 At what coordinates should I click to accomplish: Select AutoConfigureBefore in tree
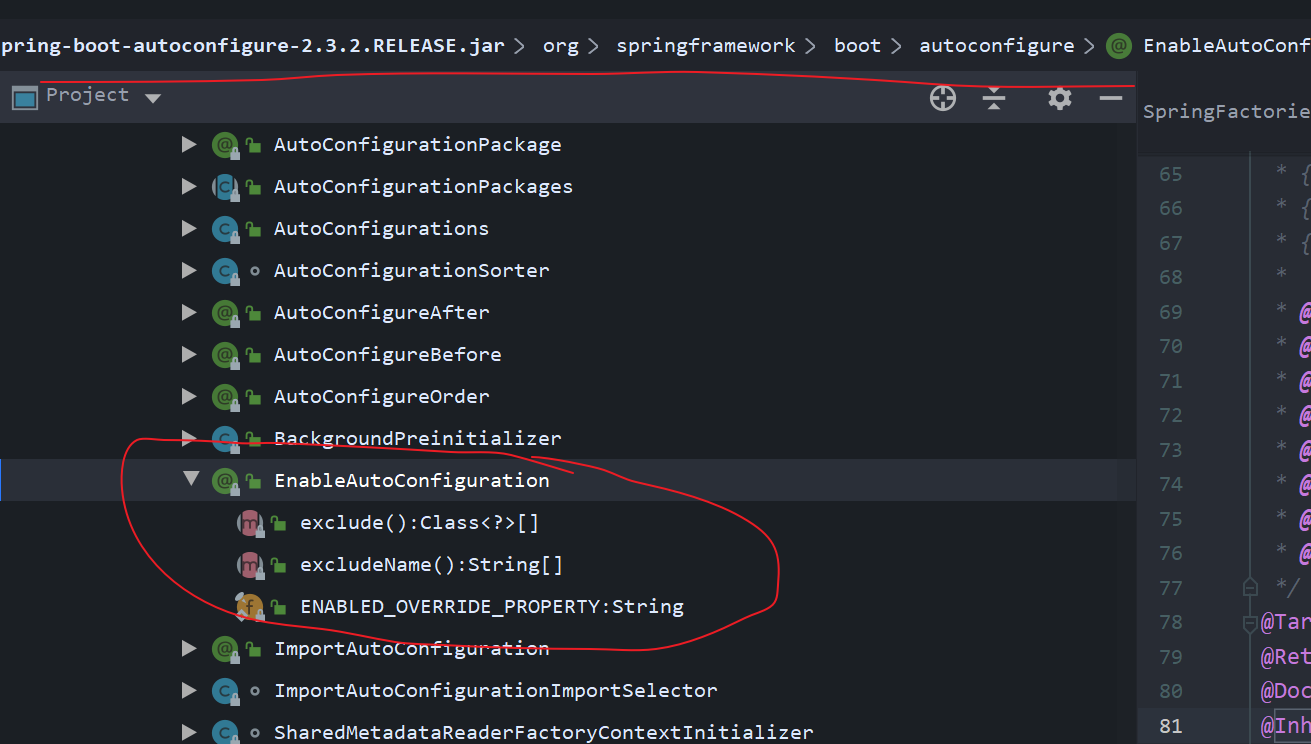coord(388,355)
